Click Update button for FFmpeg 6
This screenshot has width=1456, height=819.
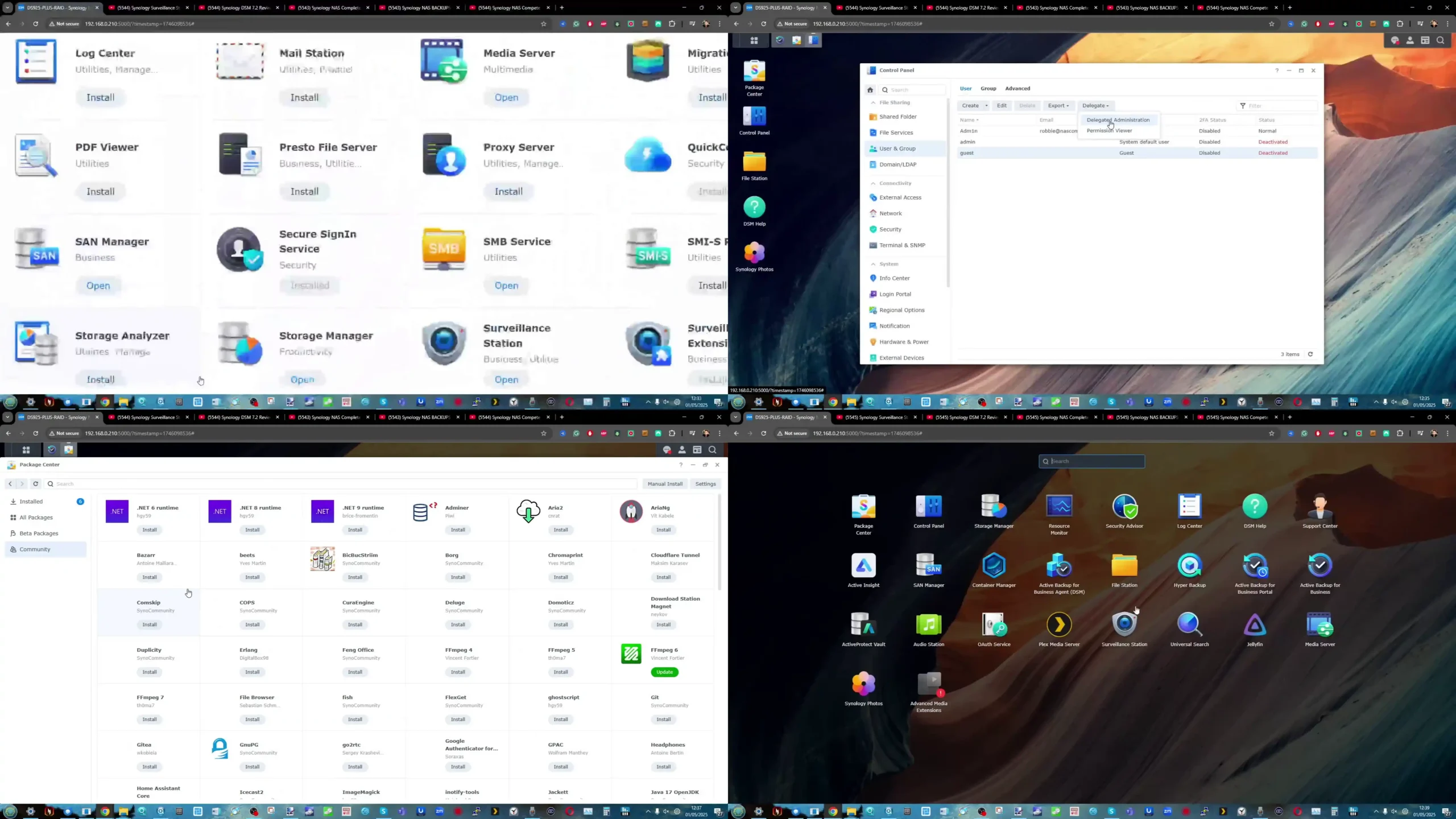pos(664,672)
